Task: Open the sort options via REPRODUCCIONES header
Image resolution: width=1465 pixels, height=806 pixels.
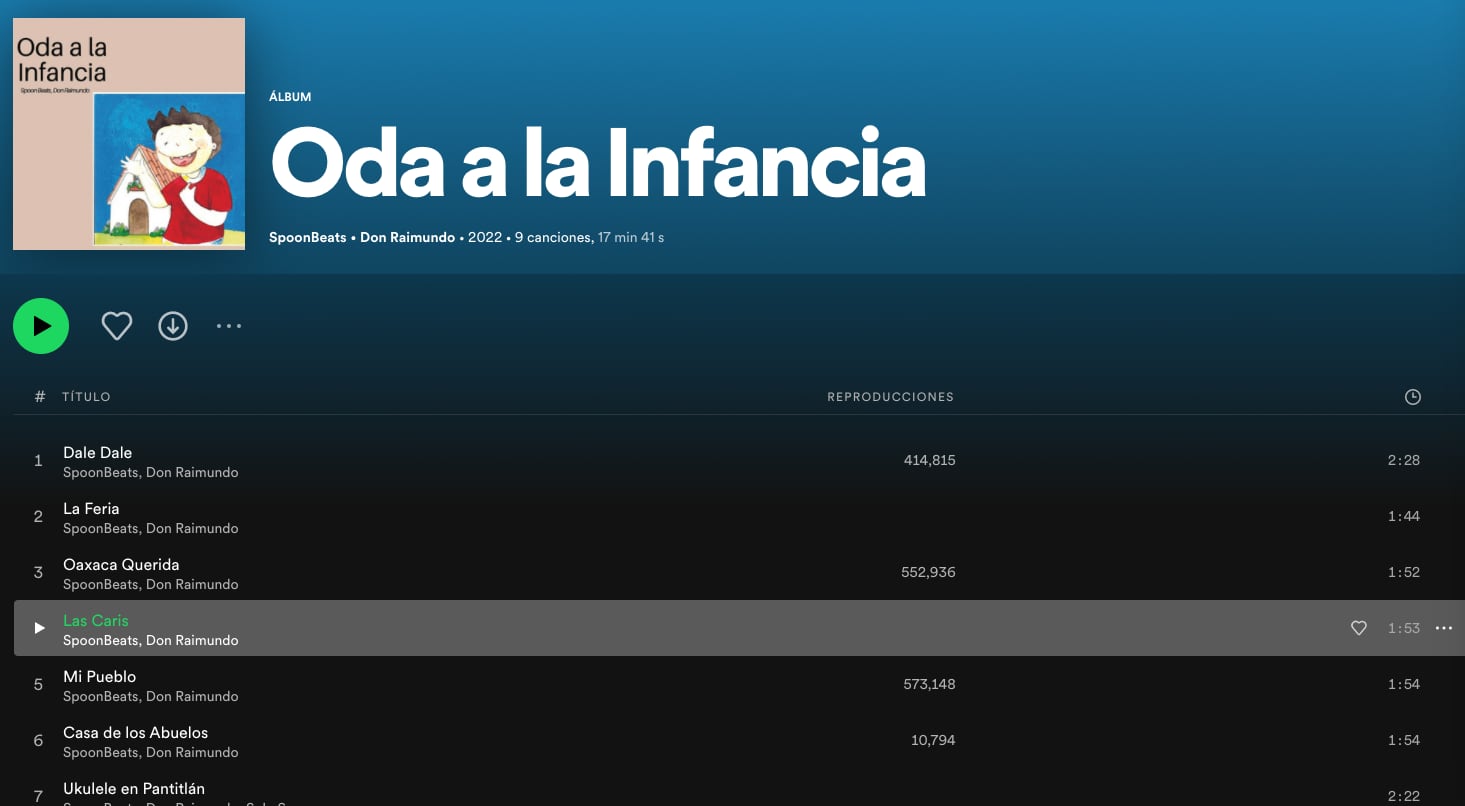Action: (889, 396)
